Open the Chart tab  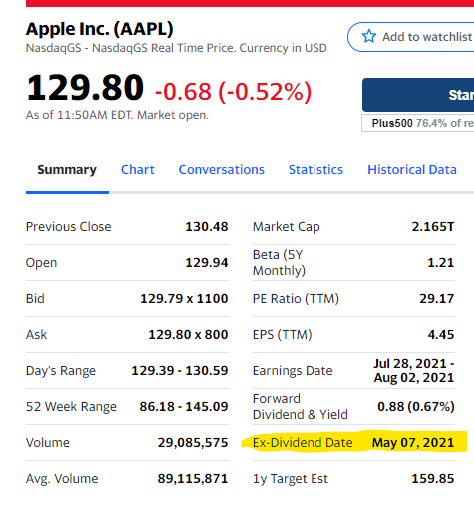tap(138, 170)
